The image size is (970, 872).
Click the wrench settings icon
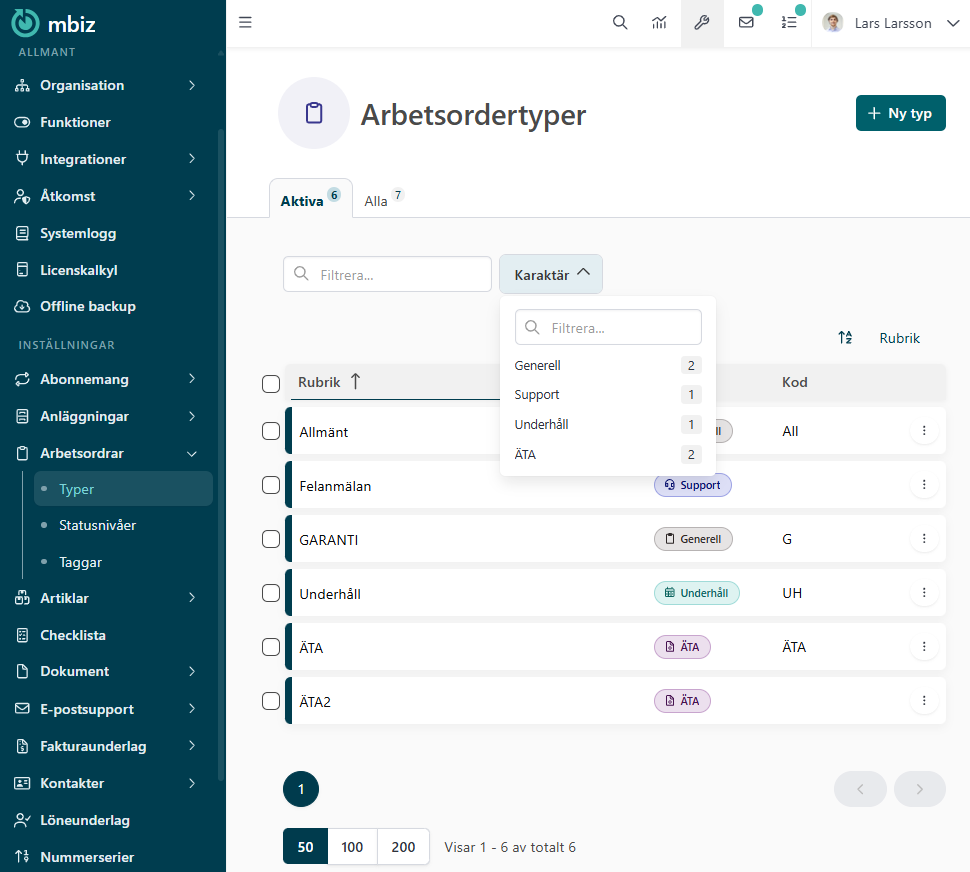702,23
